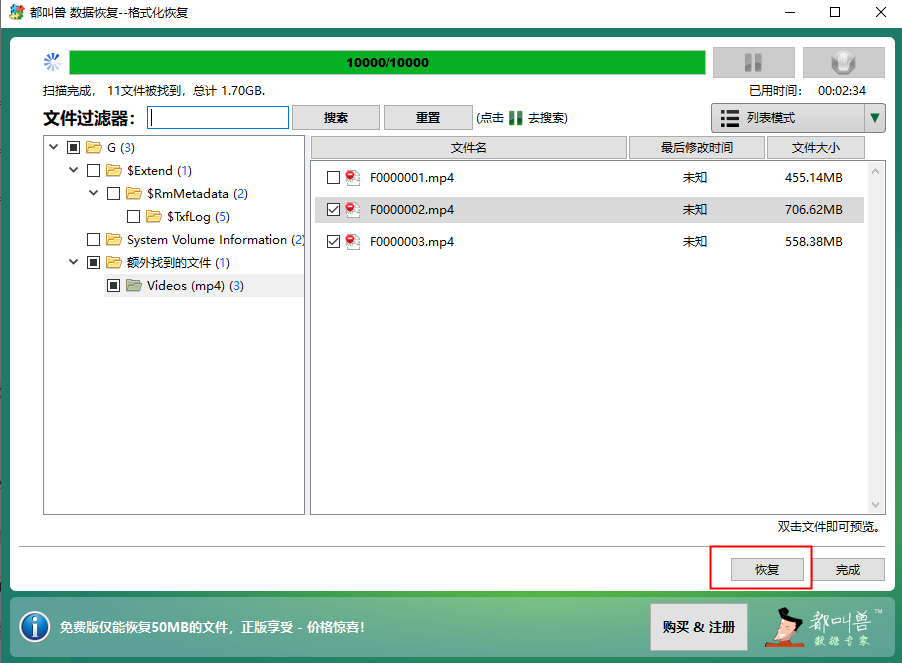The width and height of the screenshot is (902, 663).
Task: Click the $TxfLog folder icon
Action: point(154,217)
